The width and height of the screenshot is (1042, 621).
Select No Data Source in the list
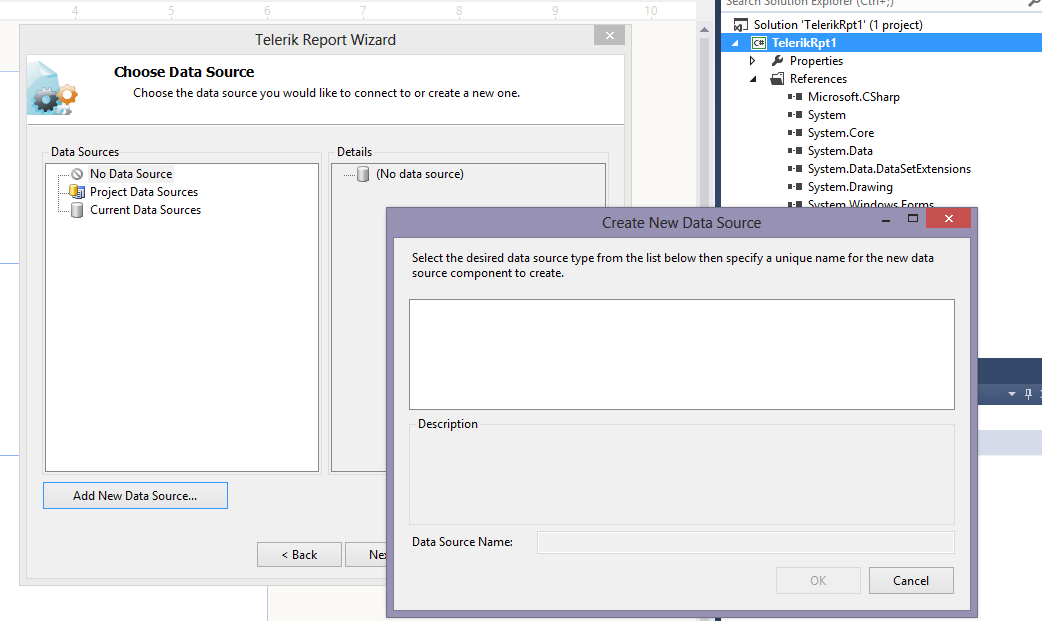click(x=131, y=174)
